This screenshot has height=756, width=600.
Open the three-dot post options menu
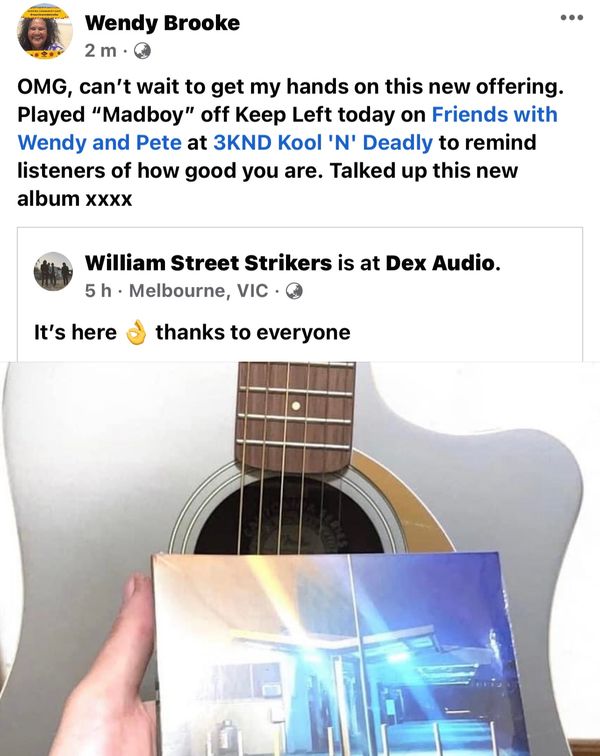tap(572, 18)
